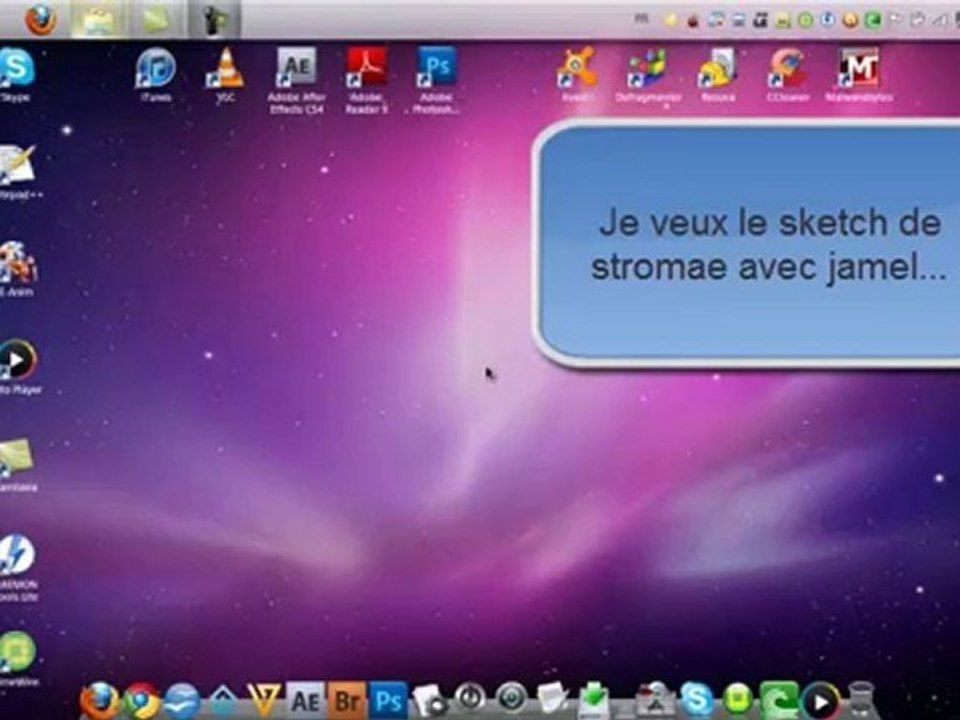Screen dimensions: 960x720
Task: Launch Google Chrome from the dock
Action: (141, 700)
